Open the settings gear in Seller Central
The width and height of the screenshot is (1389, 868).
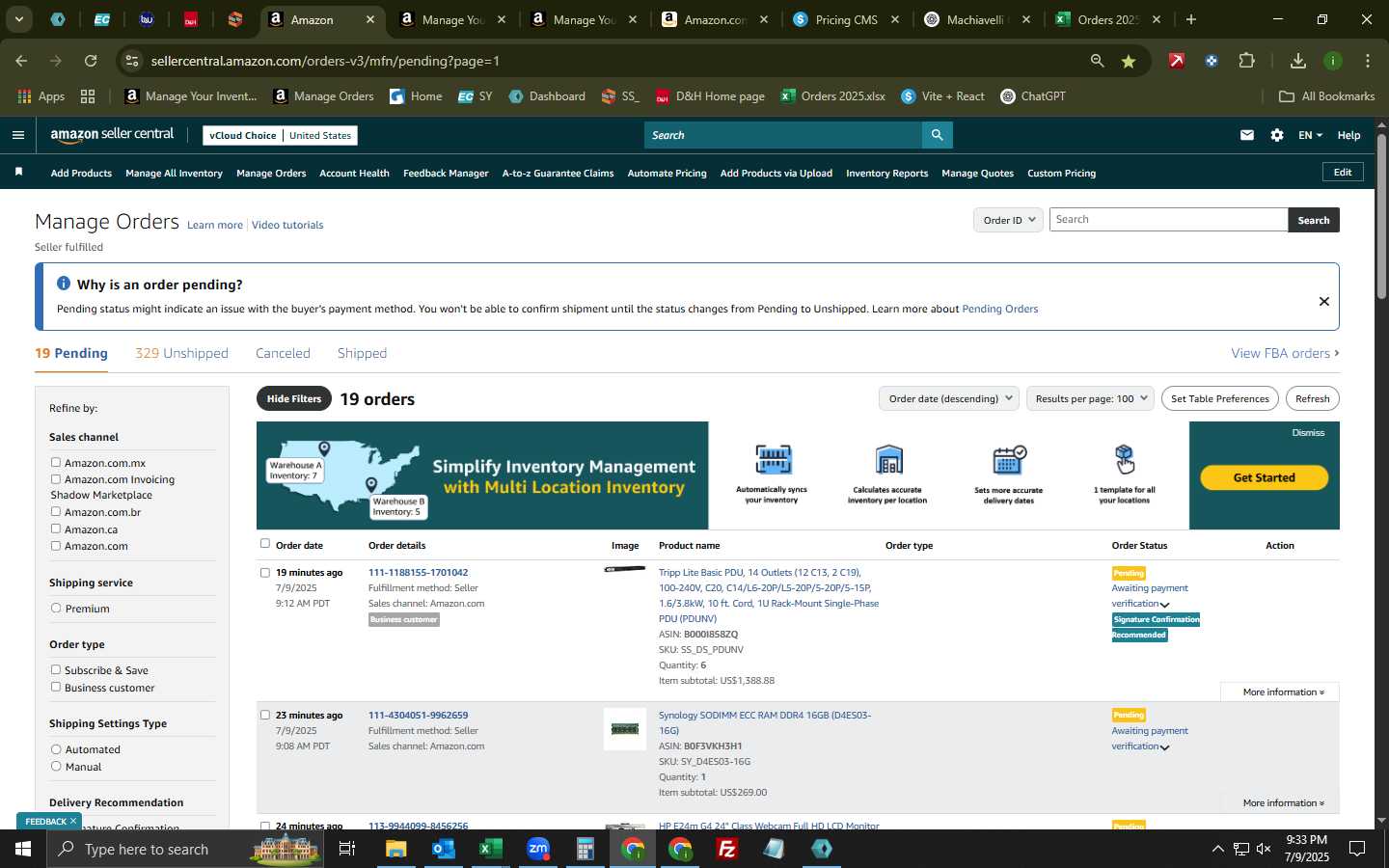pyautogui.click(x=1277, y=135)
